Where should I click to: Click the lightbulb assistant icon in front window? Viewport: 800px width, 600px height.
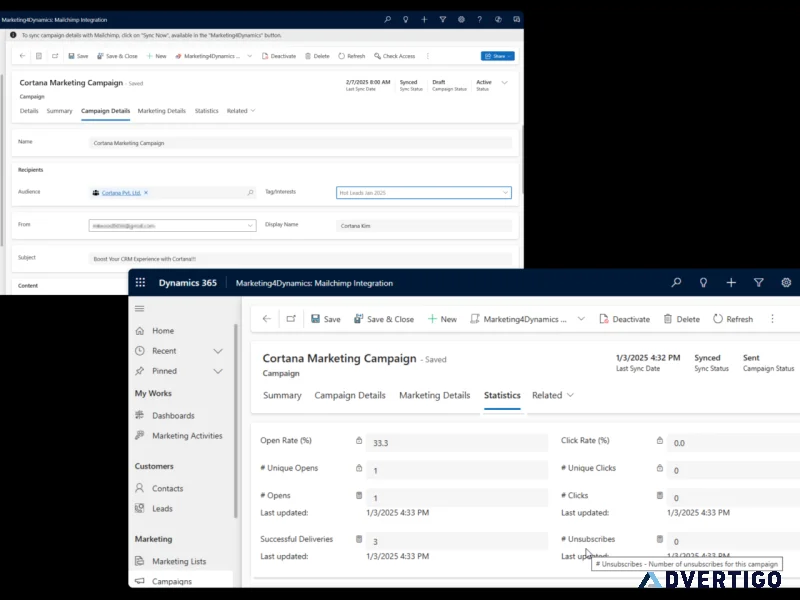tap(703, 282)
